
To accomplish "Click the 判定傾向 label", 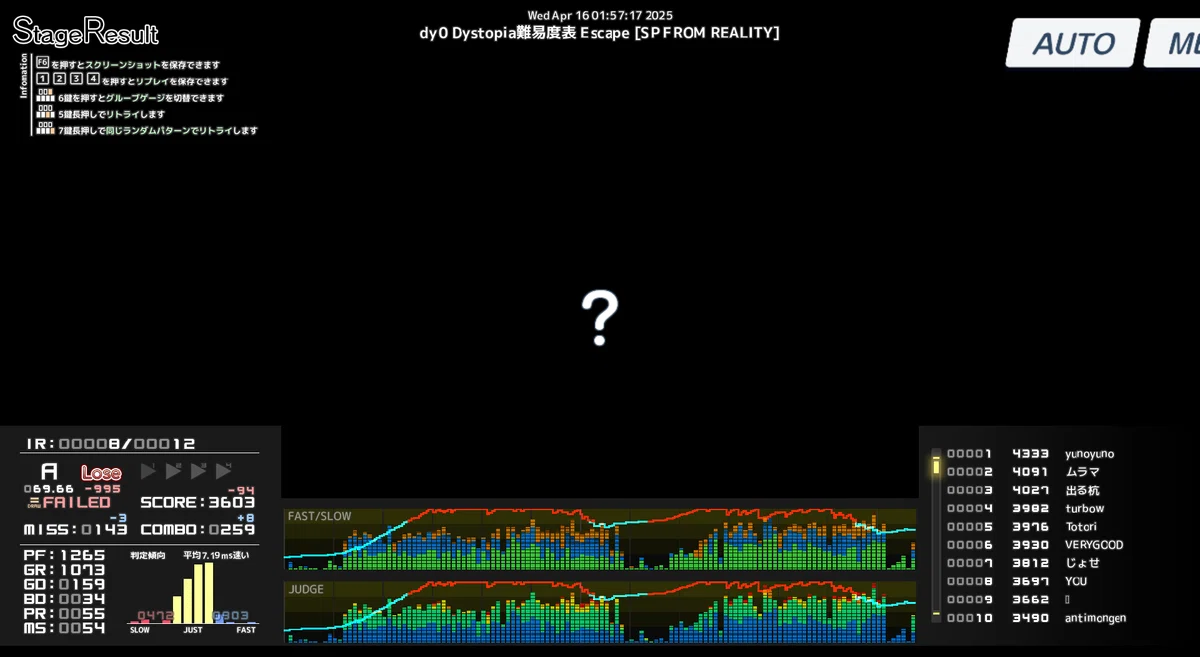I will click(x=146, y=554).
